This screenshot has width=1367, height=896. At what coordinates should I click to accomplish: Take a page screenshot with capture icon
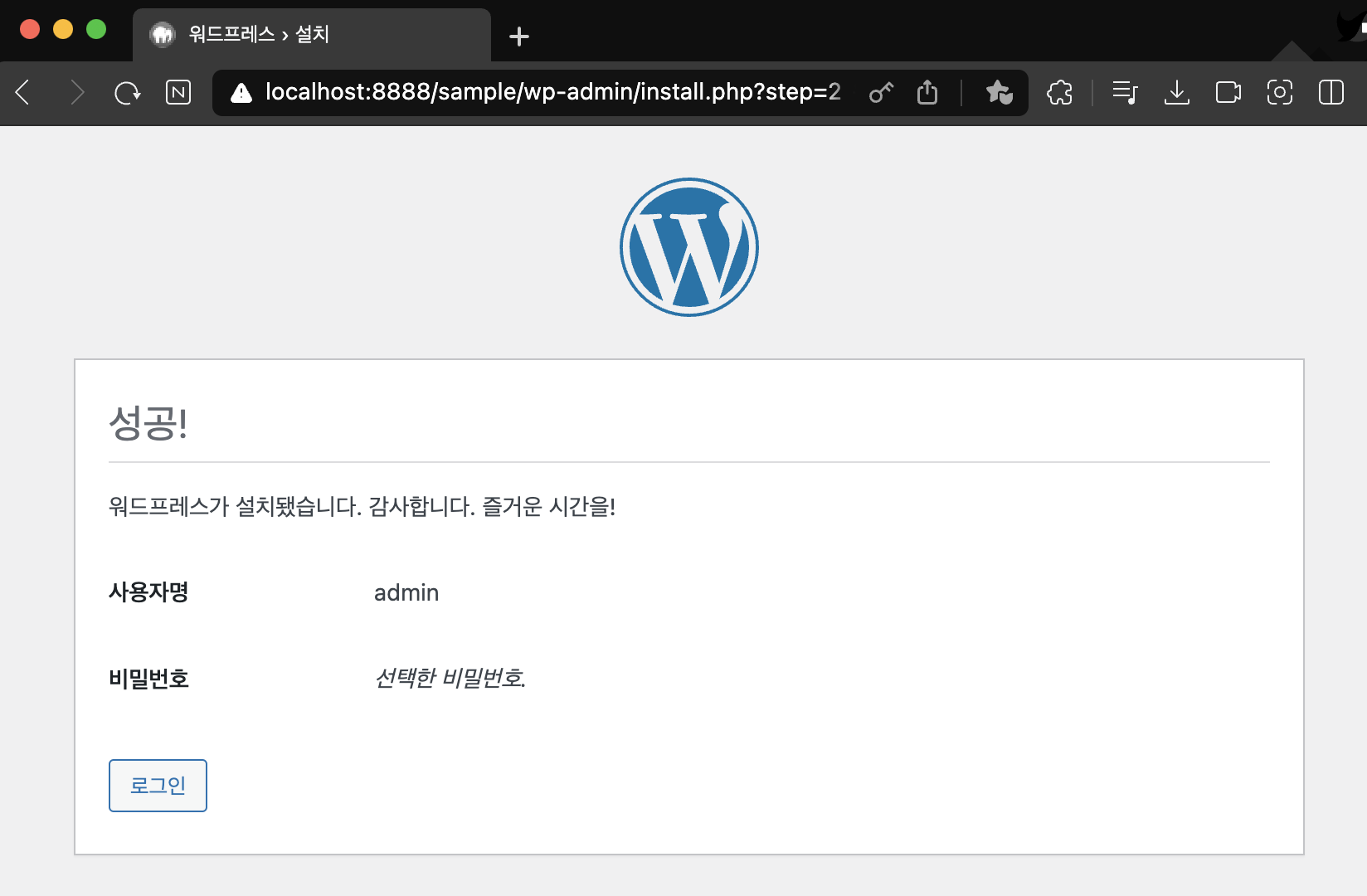click(x=1279, y=92)
